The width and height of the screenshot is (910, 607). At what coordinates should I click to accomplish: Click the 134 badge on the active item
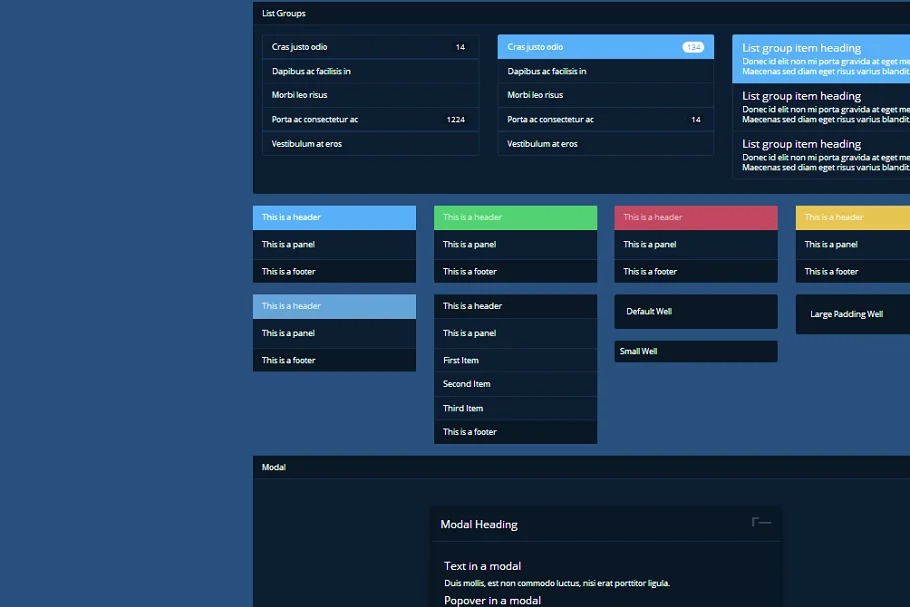point(692,47)
